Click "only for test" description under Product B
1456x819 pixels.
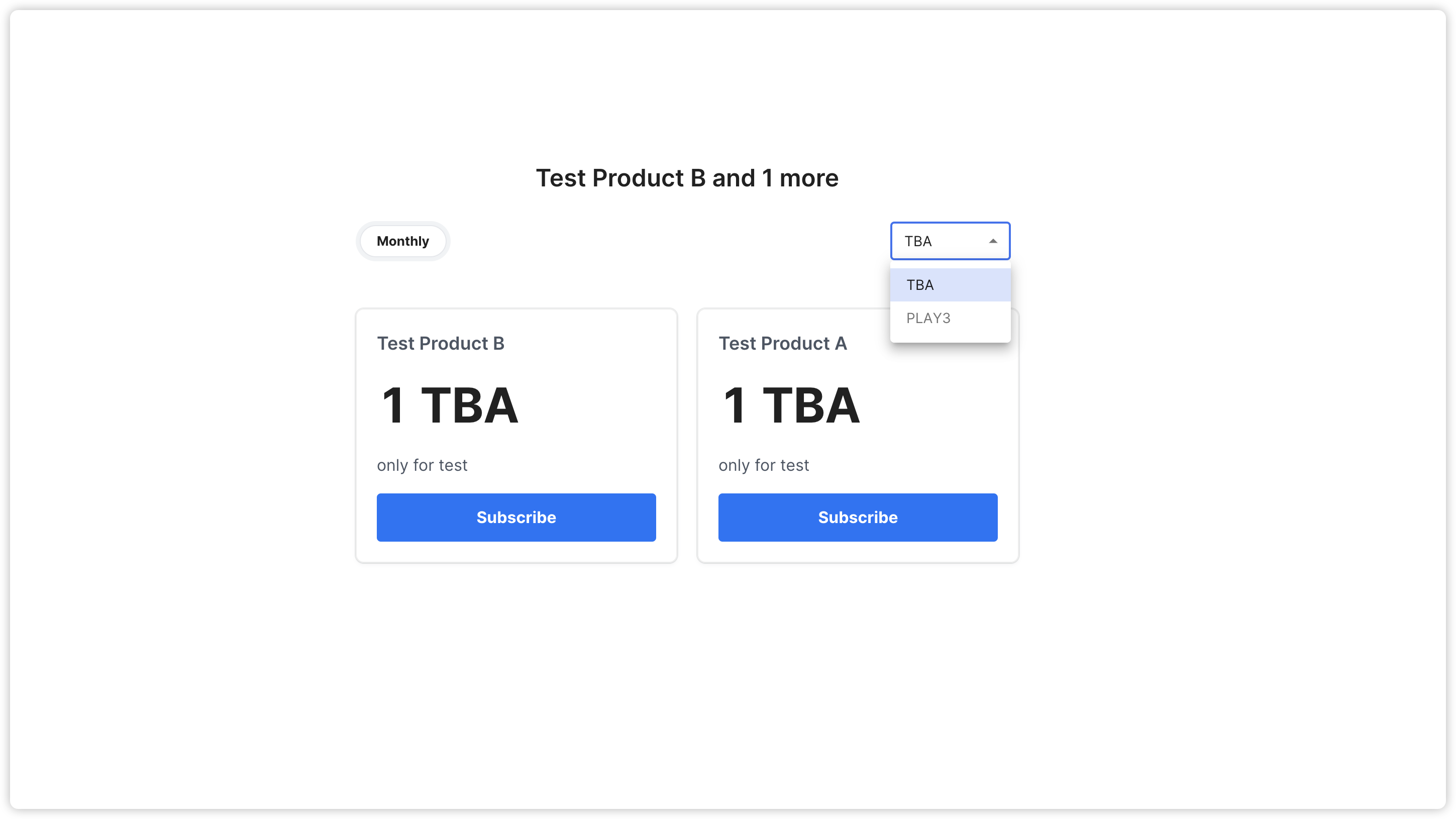pos(422,465)
